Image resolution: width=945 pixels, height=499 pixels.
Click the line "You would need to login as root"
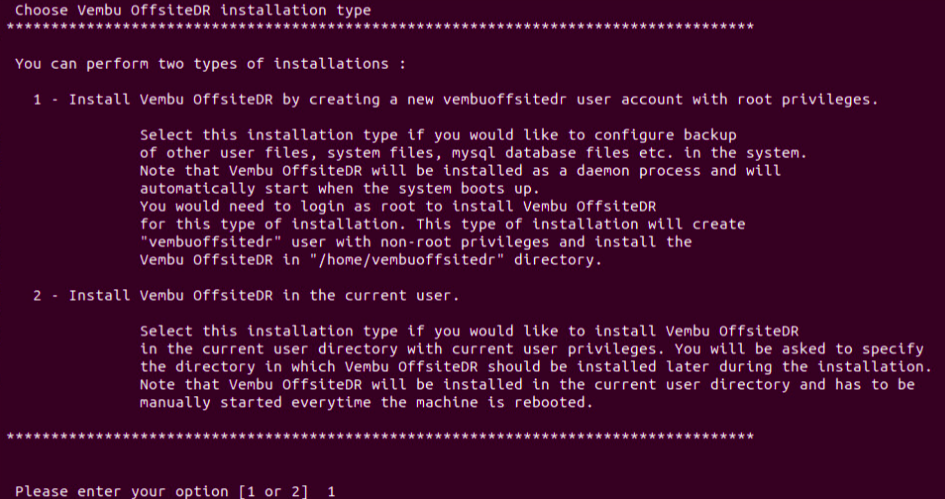tap(398, 206)
